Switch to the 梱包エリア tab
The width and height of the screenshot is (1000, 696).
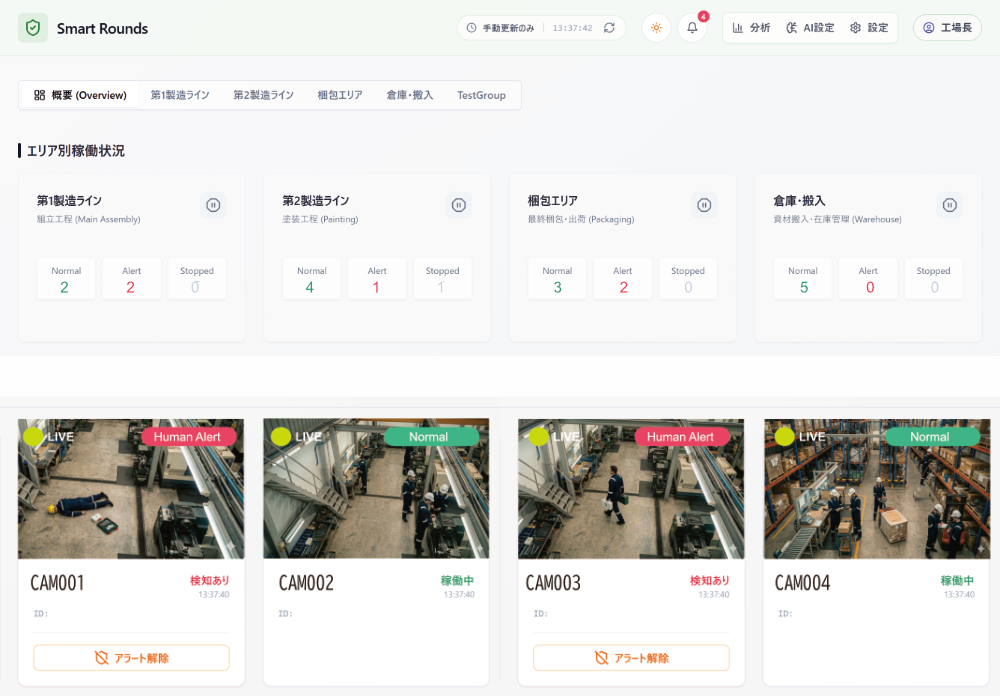[x=340, y=95]
